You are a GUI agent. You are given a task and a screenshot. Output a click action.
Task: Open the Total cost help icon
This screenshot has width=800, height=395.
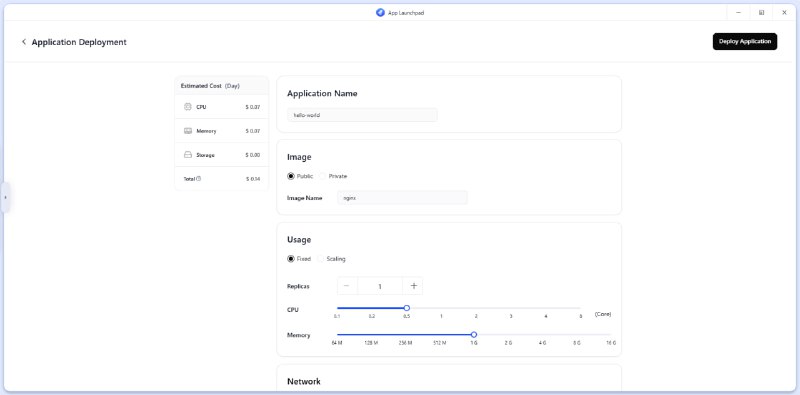199,179
